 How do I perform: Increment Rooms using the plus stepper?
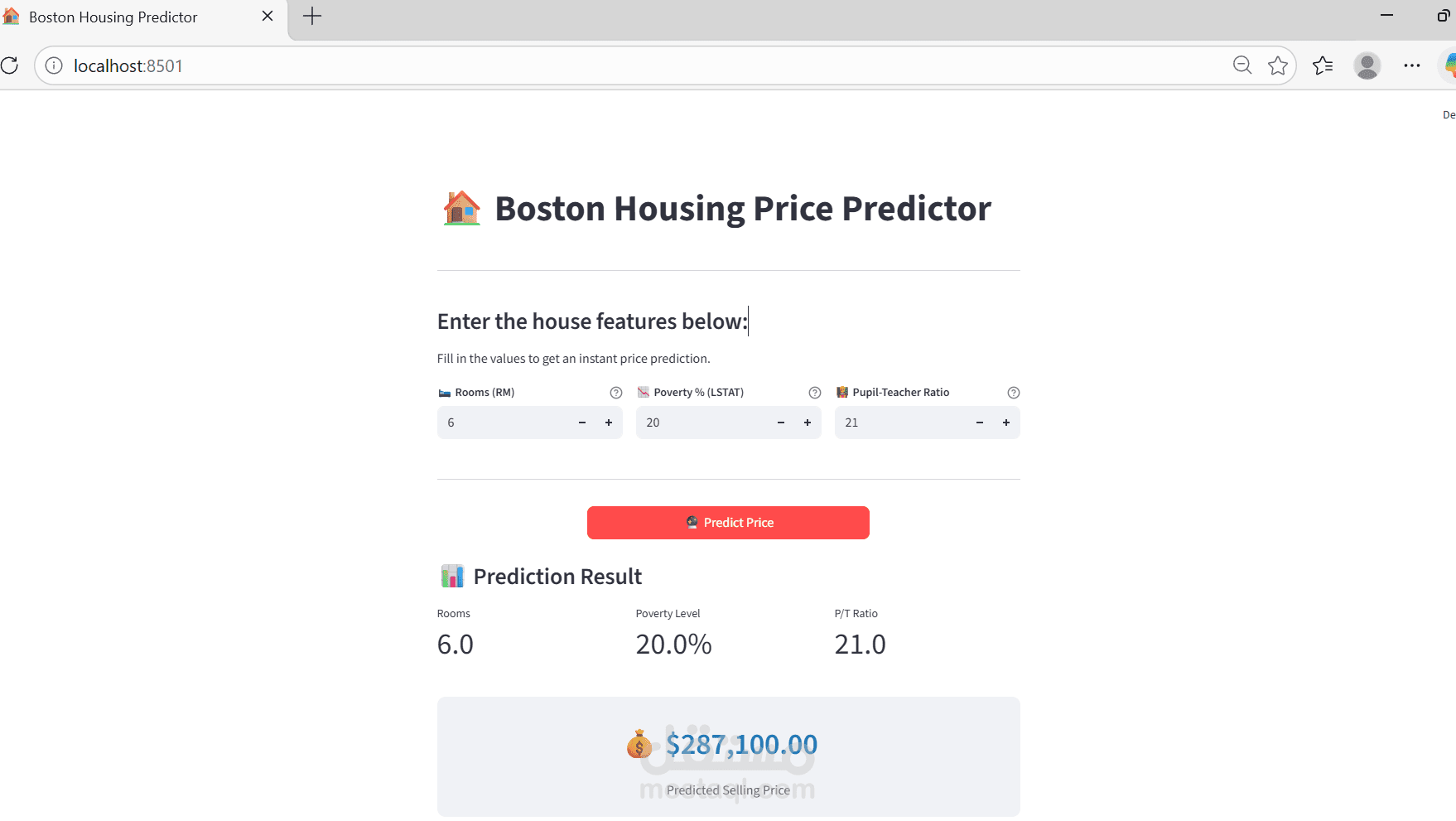(x=608, y=423)
